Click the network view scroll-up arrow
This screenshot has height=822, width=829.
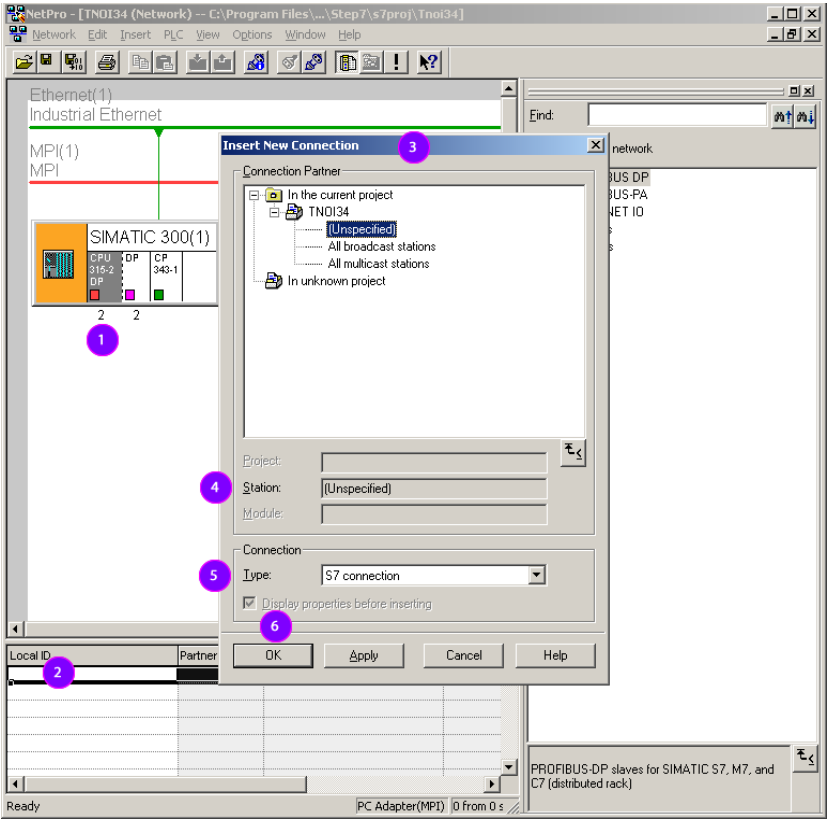(509, 88)
